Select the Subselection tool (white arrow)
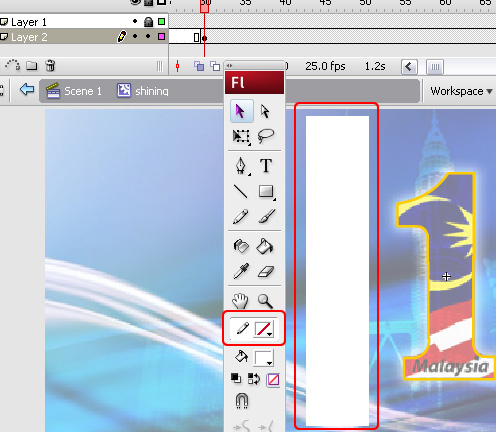The width and height of the screenshot is (496, 432). [x=265, y=111]
